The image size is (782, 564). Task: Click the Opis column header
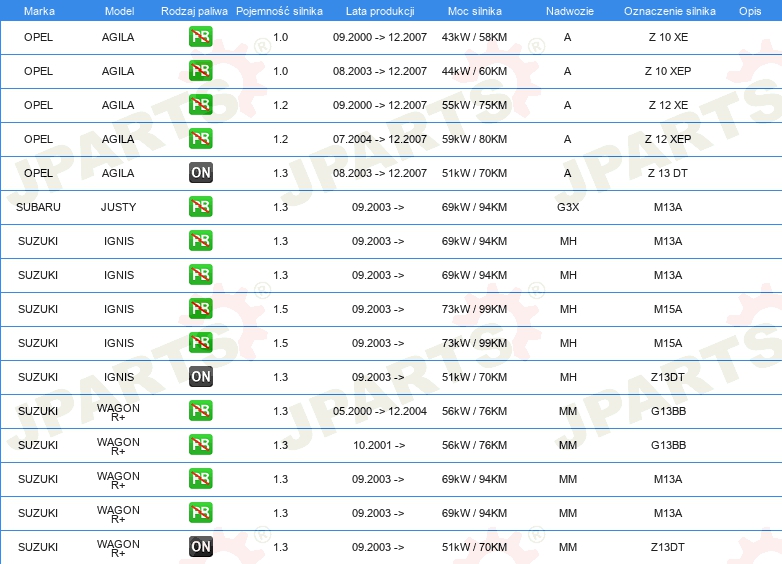(749, 10)
